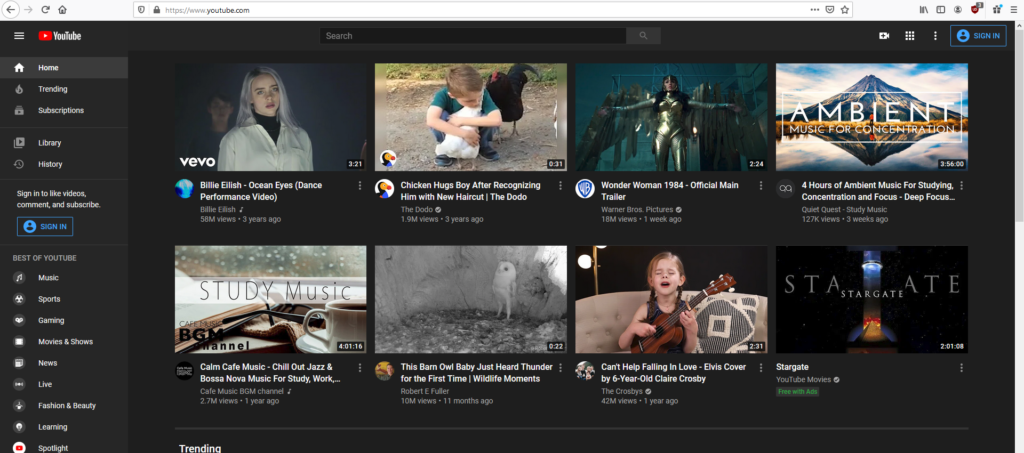Open Robert E Fuller channel link
This screenshot has width=1024, height=453.
coord(424,392)
